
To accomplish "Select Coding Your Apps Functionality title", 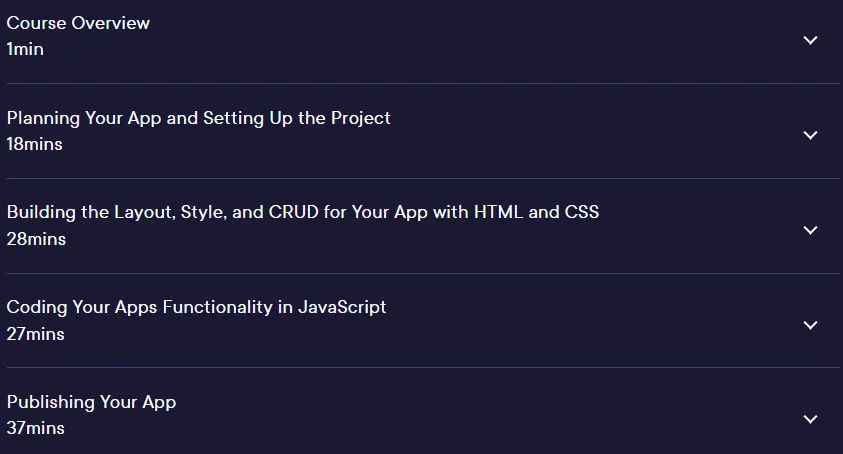I will tap(196, 307).
